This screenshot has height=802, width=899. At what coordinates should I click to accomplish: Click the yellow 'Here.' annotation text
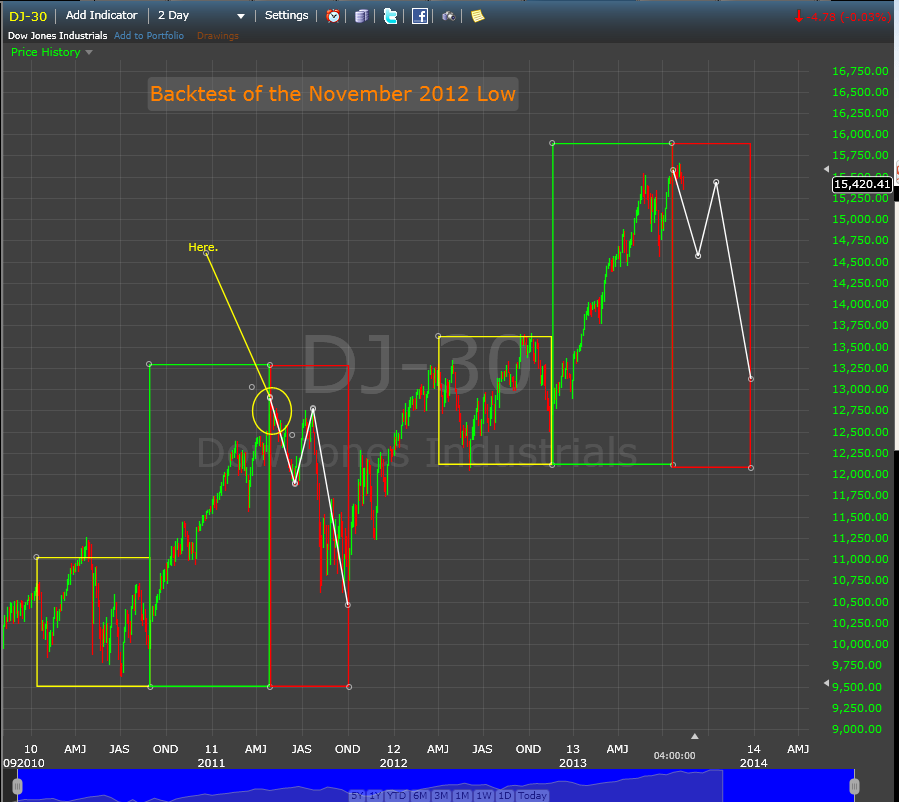click(203, 247)
